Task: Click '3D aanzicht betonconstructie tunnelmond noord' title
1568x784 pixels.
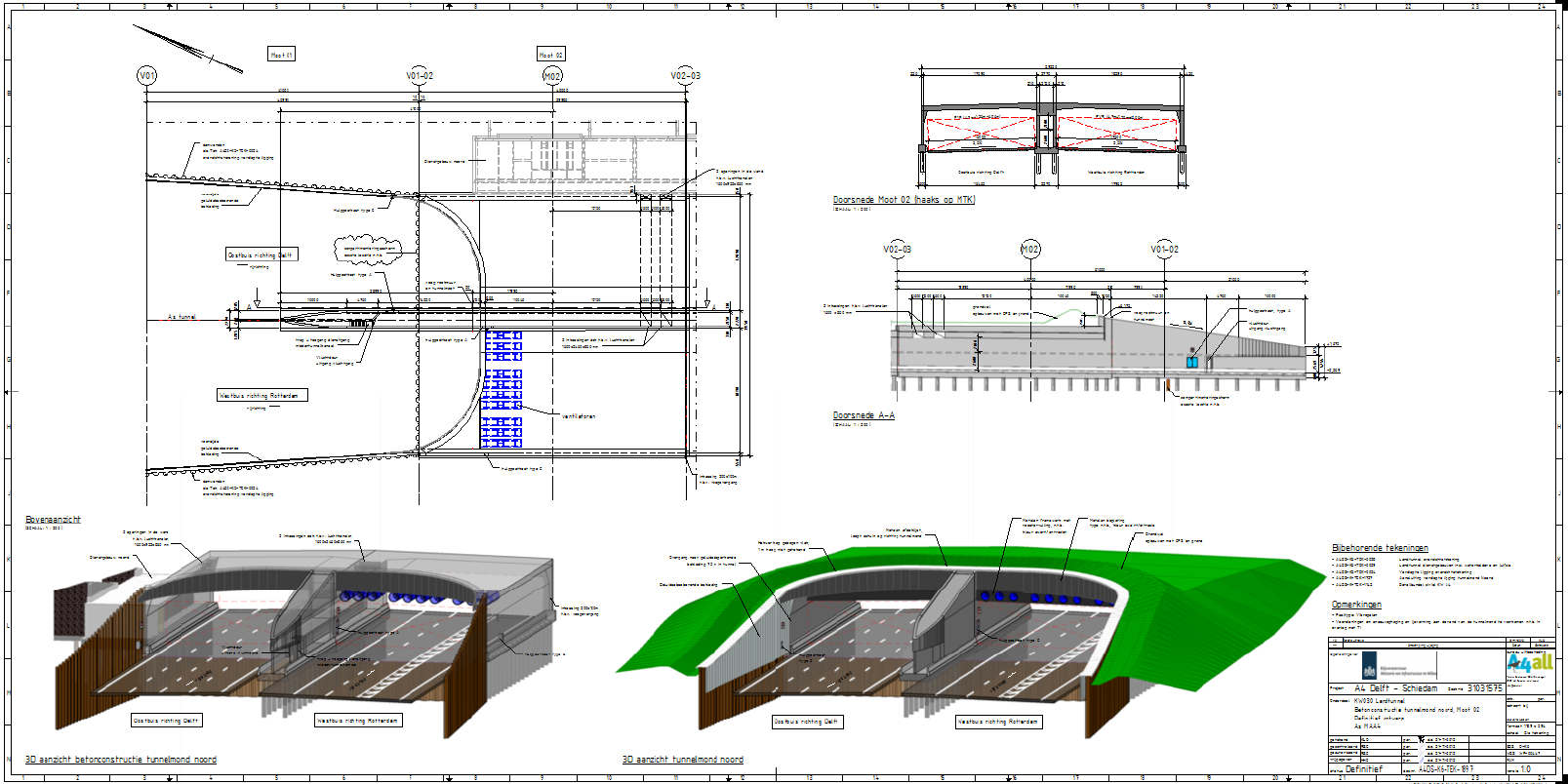Action: (x=121, y=760)
